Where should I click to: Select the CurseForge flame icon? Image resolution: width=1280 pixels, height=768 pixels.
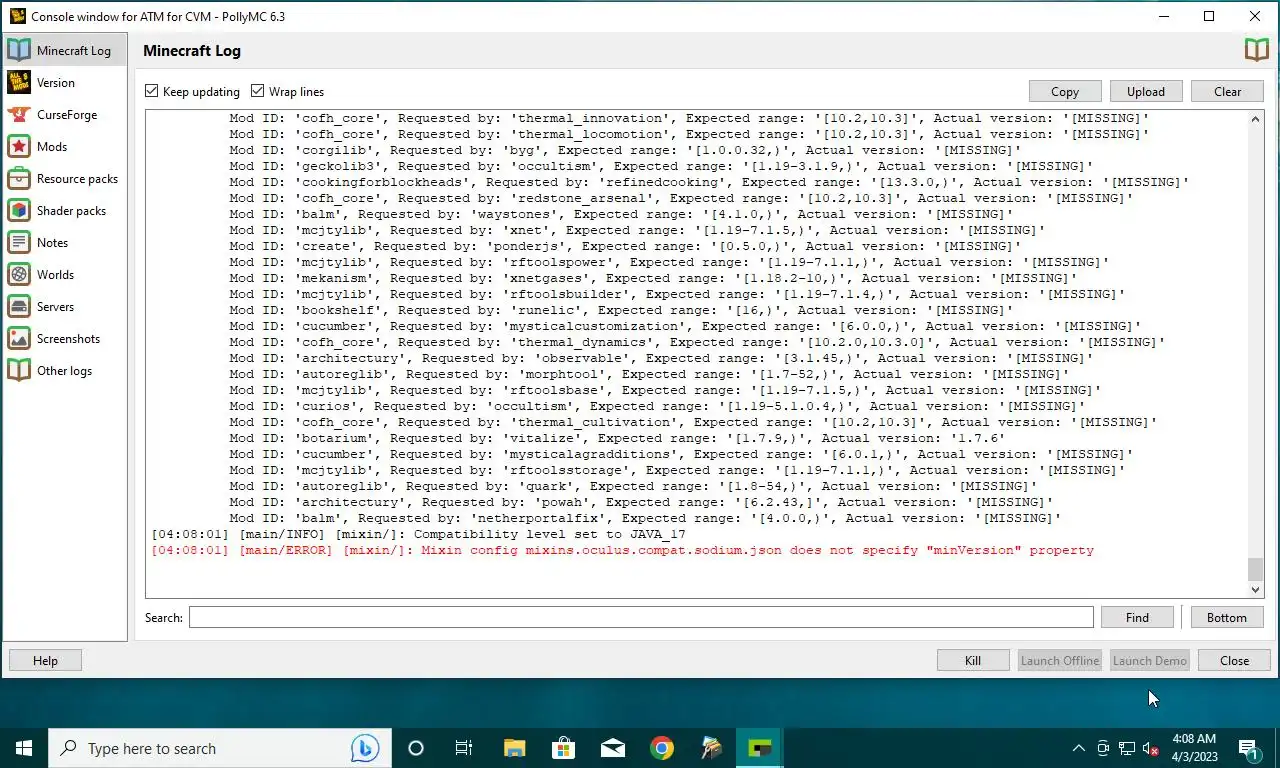point(19,115)
